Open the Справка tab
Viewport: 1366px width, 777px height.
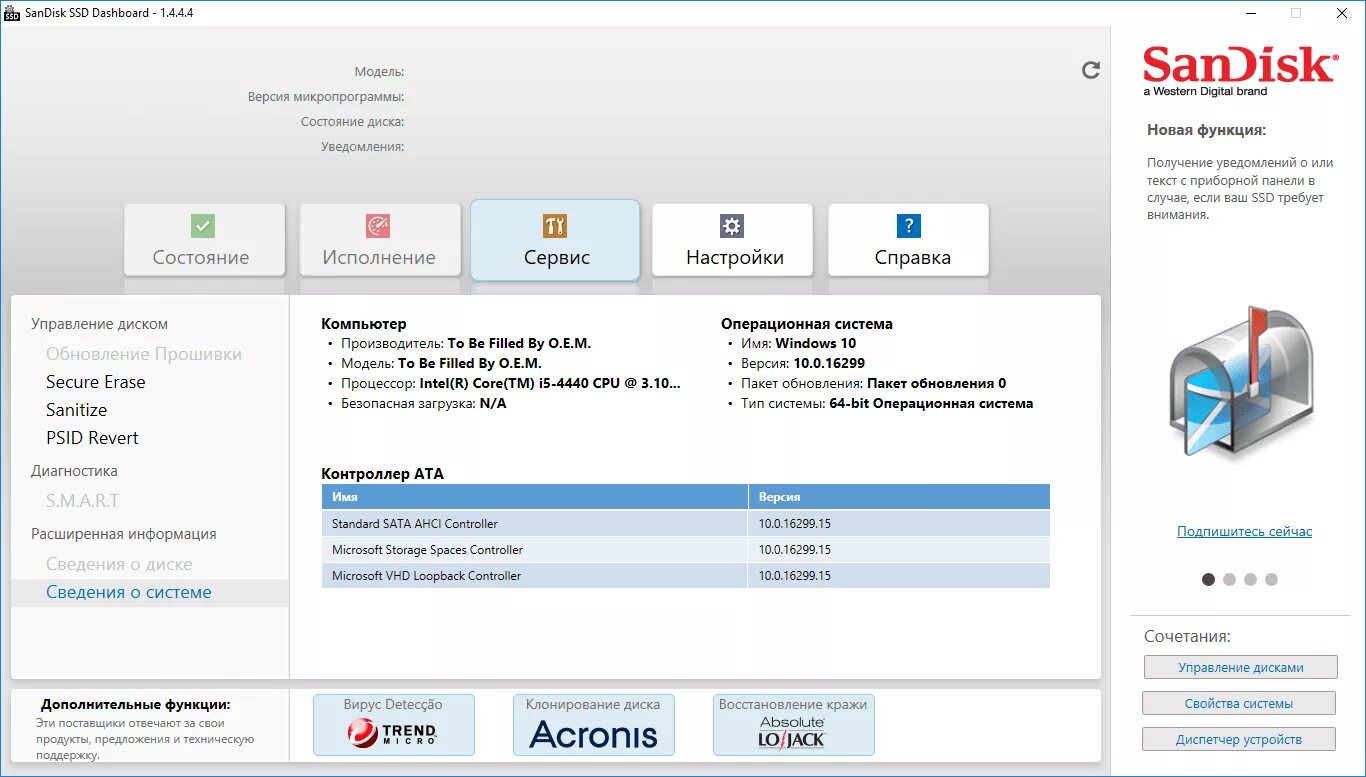tap(908, 240)
